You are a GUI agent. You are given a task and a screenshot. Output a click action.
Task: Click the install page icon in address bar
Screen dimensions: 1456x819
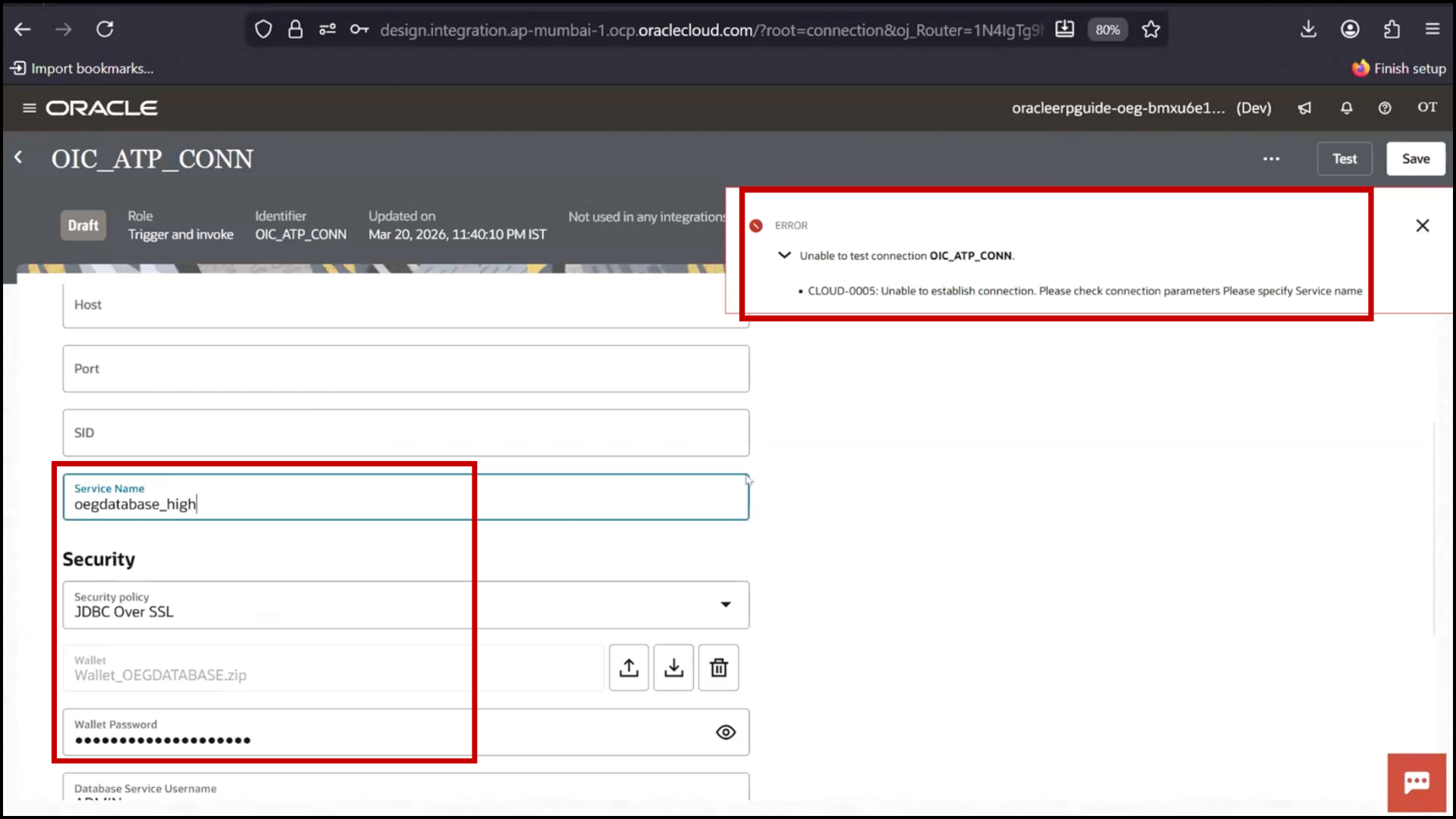coord(1065,30)
